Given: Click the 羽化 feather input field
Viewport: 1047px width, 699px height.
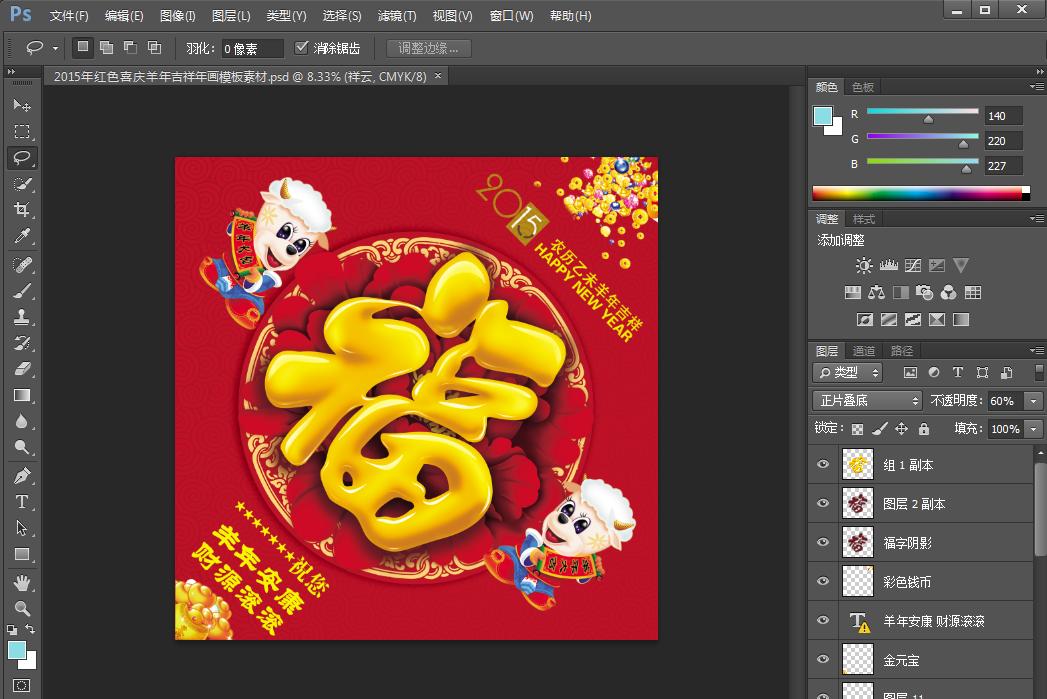Looking at the screenshot, I should 252,48.
